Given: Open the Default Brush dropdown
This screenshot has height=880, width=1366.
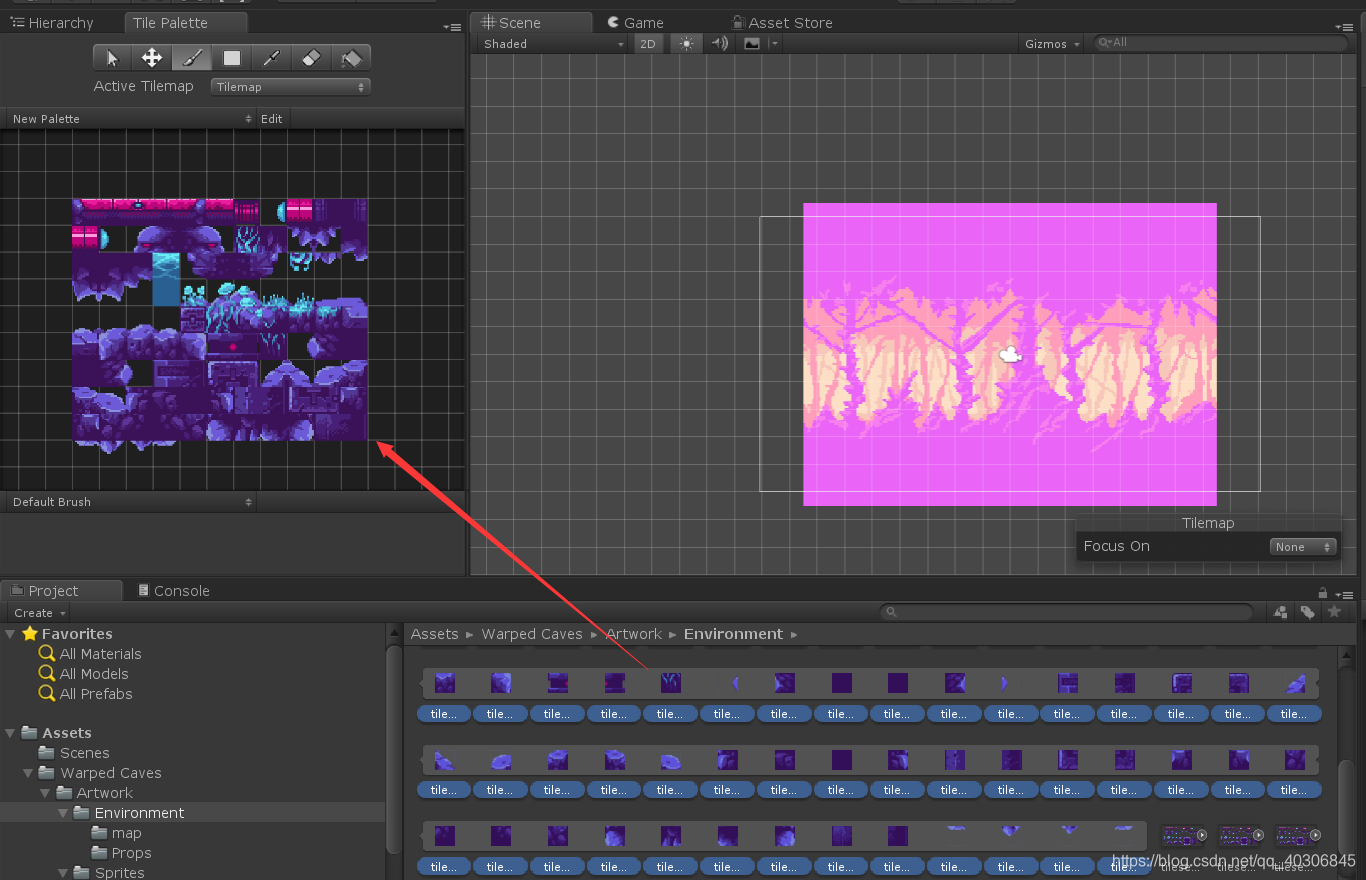Looking at the screenshot, I should pyautogui.click(x=131, y=502).
